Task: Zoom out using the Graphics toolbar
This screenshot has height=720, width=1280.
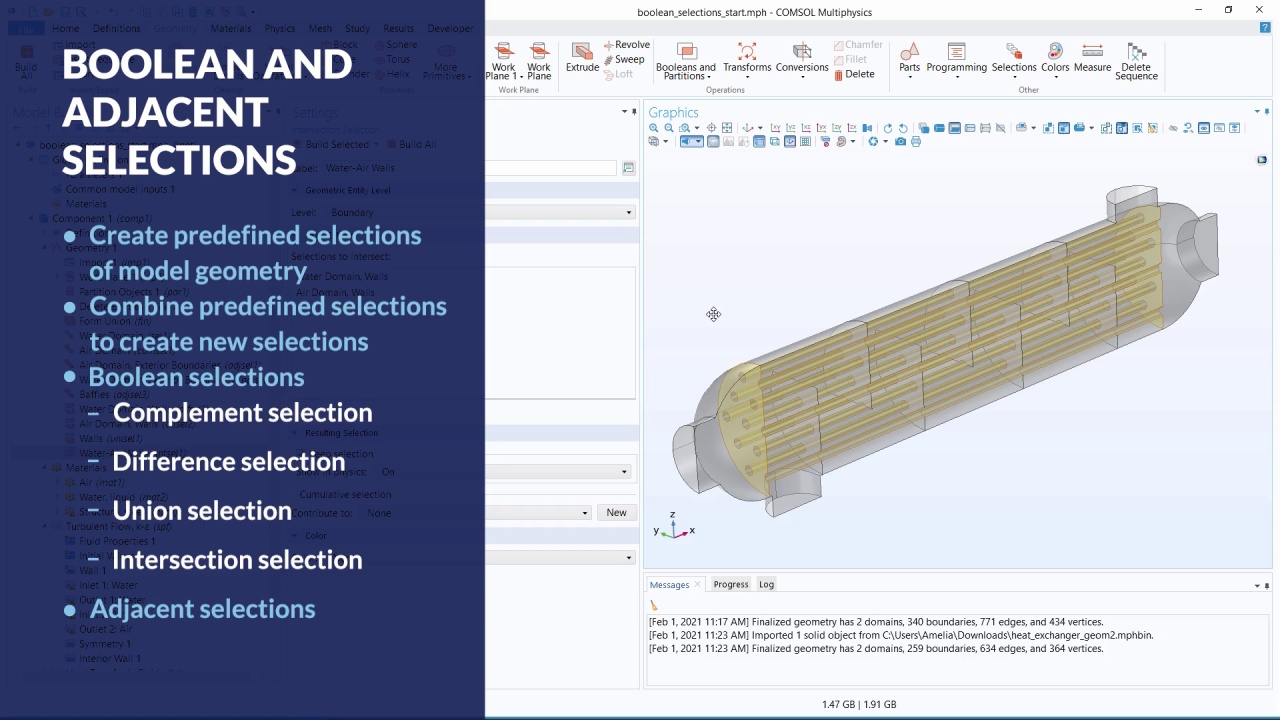Action: pyautogui.click(x=669, y=128)
